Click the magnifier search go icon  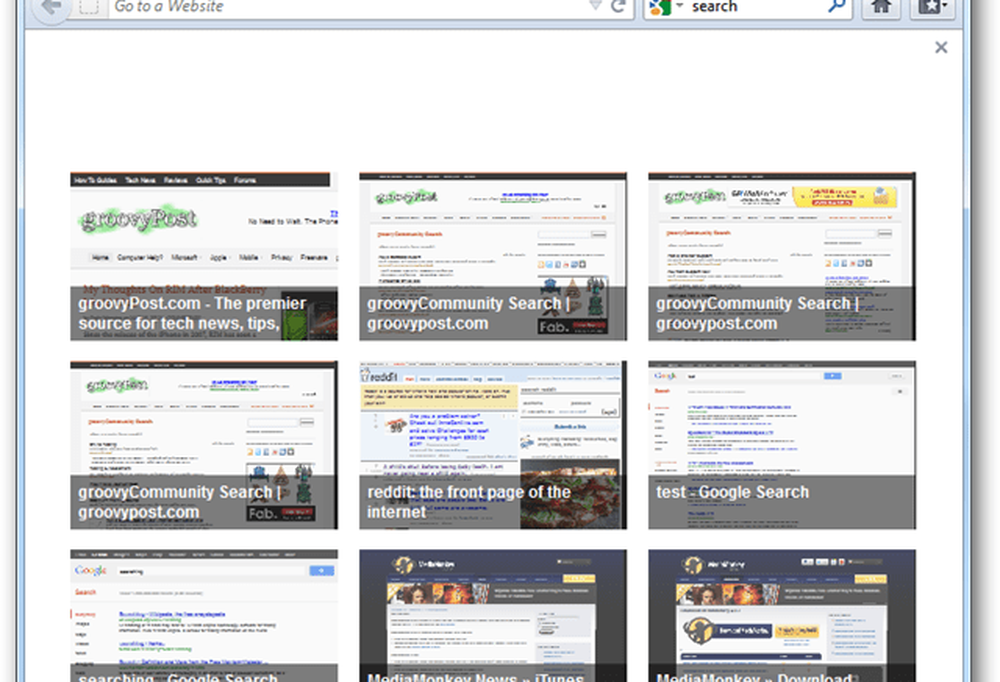click(836, 7)
